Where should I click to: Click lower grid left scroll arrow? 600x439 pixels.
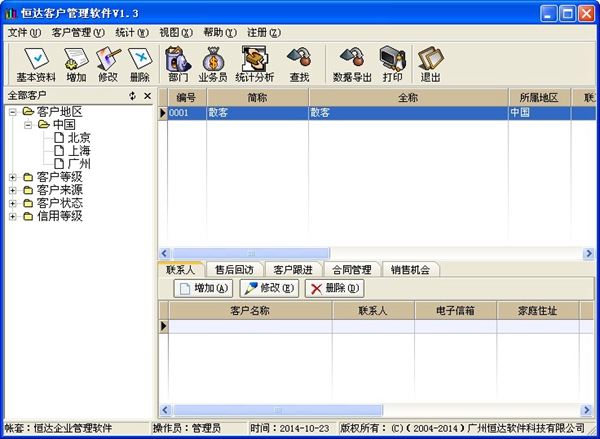[165, 410]
